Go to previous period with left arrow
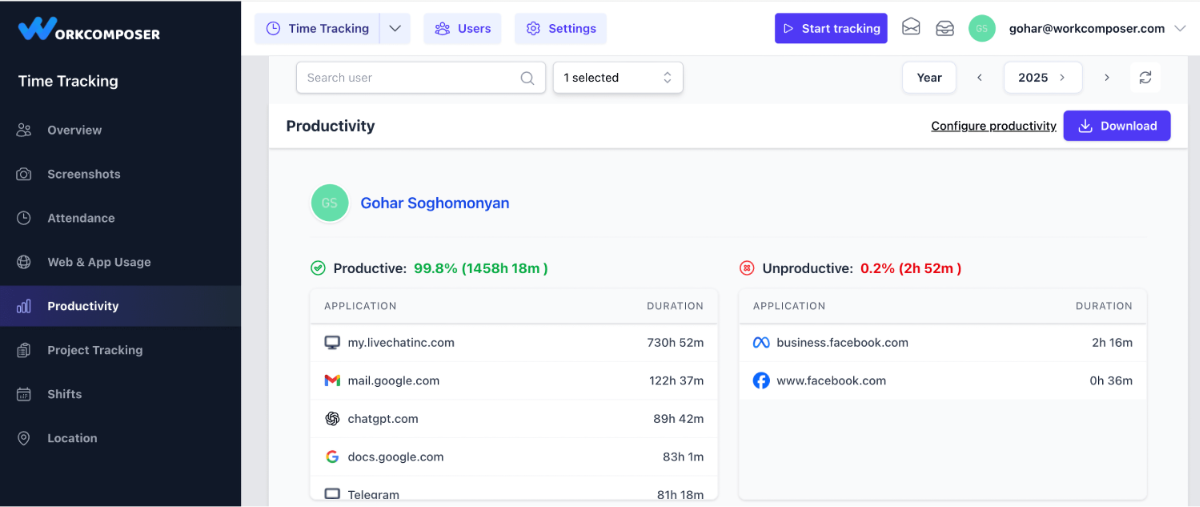Screen dimensions: 1200x507 980,78
